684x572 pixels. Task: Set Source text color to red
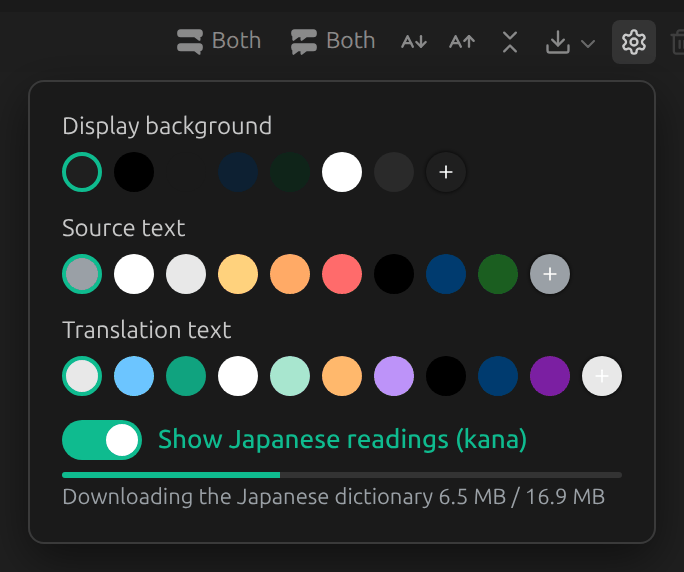342,274
